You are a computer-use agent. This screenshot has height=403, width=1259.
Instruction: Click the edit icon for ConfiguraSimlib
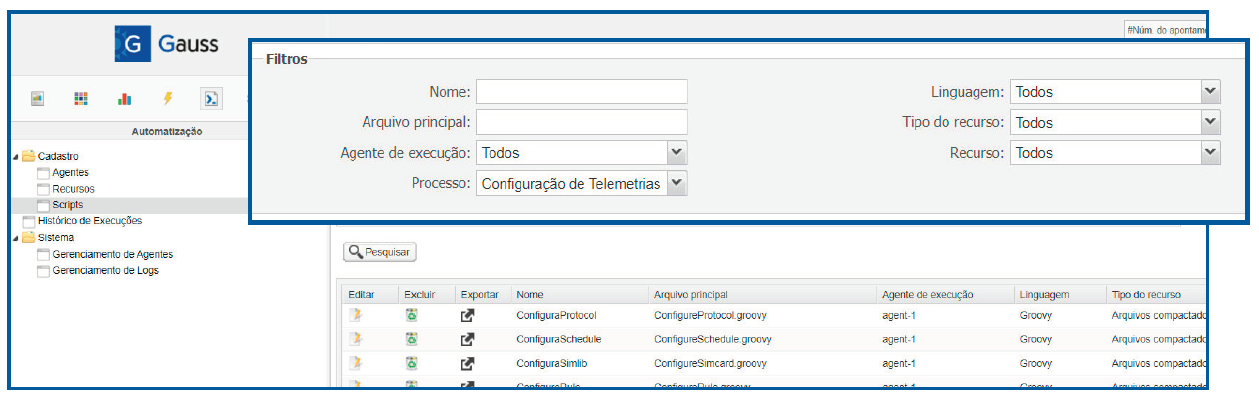point(355,363)
